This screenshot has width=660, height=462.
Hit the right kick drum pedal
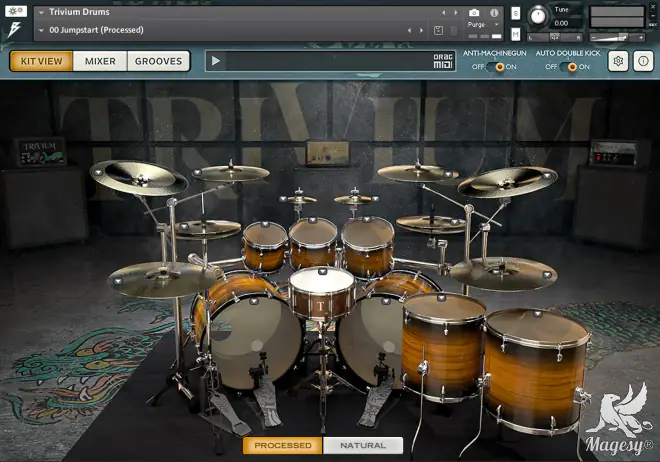tap(375, 403)
